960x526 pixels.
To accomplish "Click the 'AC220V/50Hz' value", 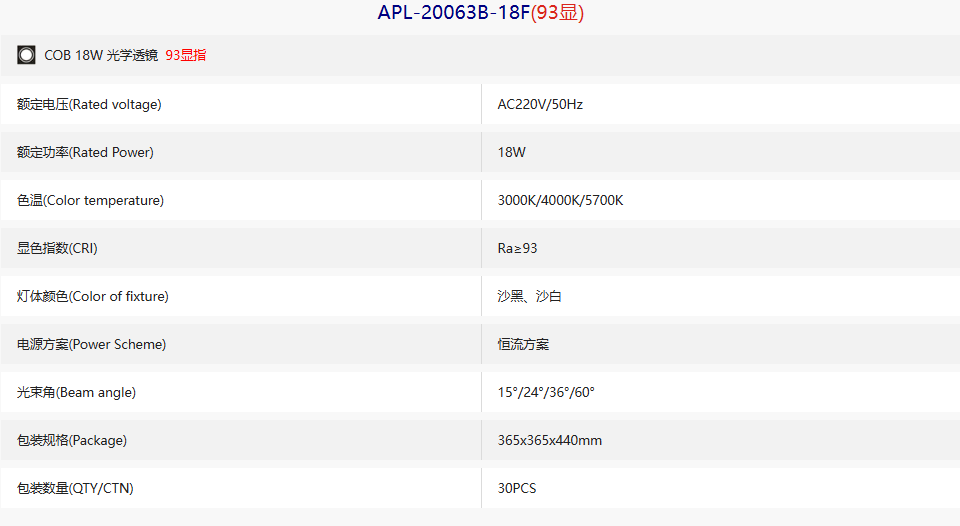I will pos(540,105).
